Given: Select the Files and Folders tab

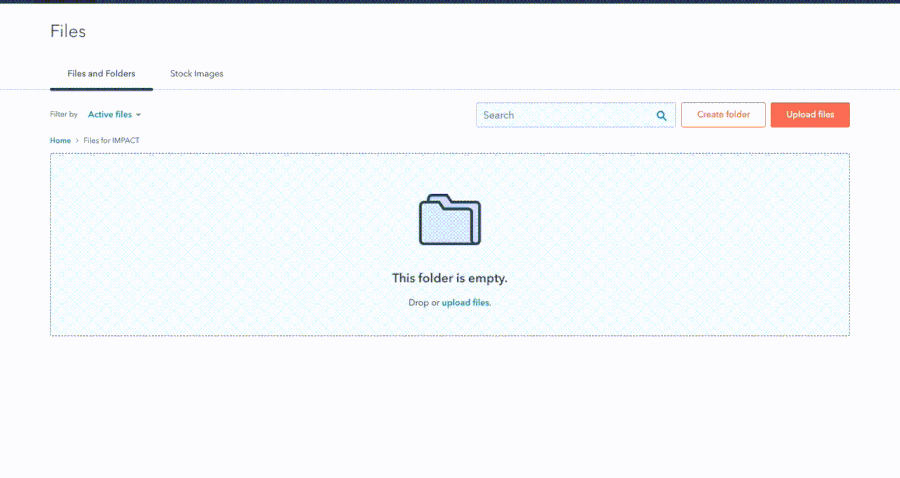Looking at the screenshot, I should pos(101,73).
